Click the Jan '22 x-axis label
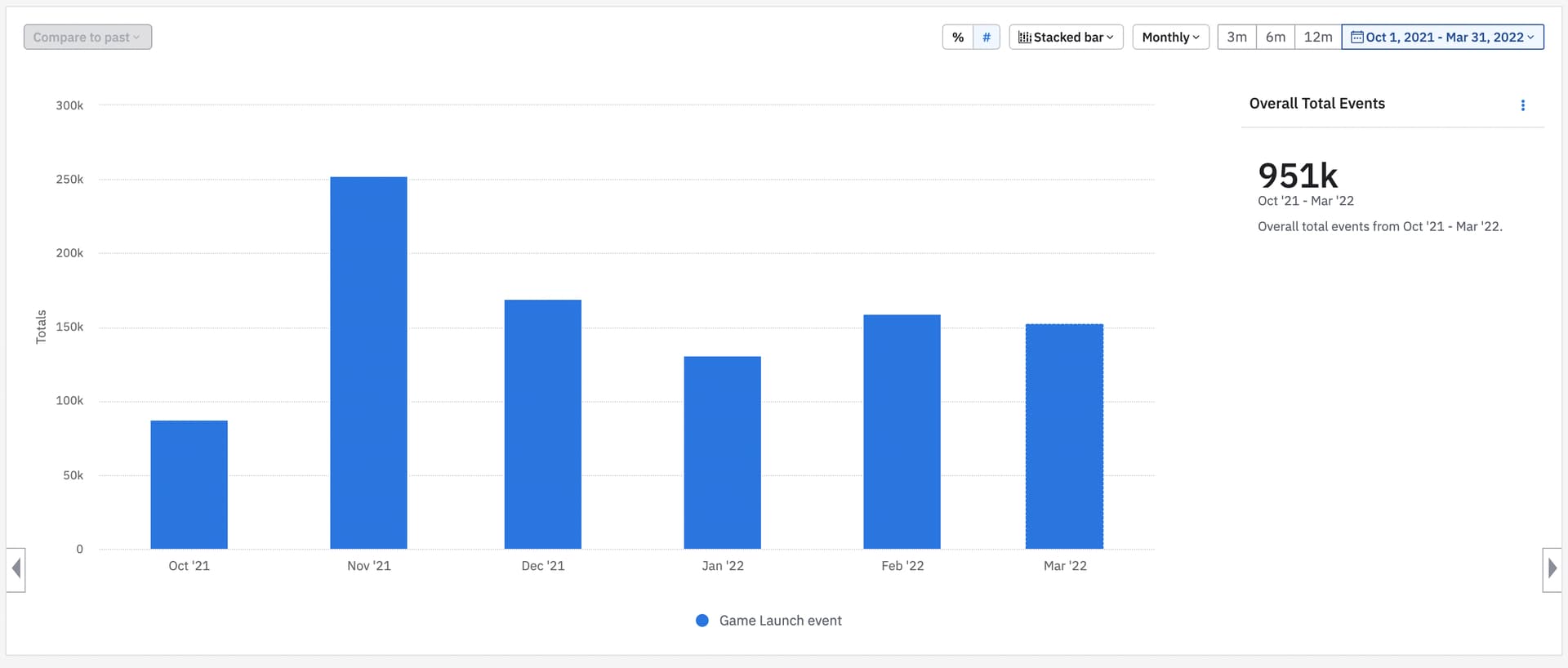The height and width of the screenshot is (668, 1568). point(722,566)
